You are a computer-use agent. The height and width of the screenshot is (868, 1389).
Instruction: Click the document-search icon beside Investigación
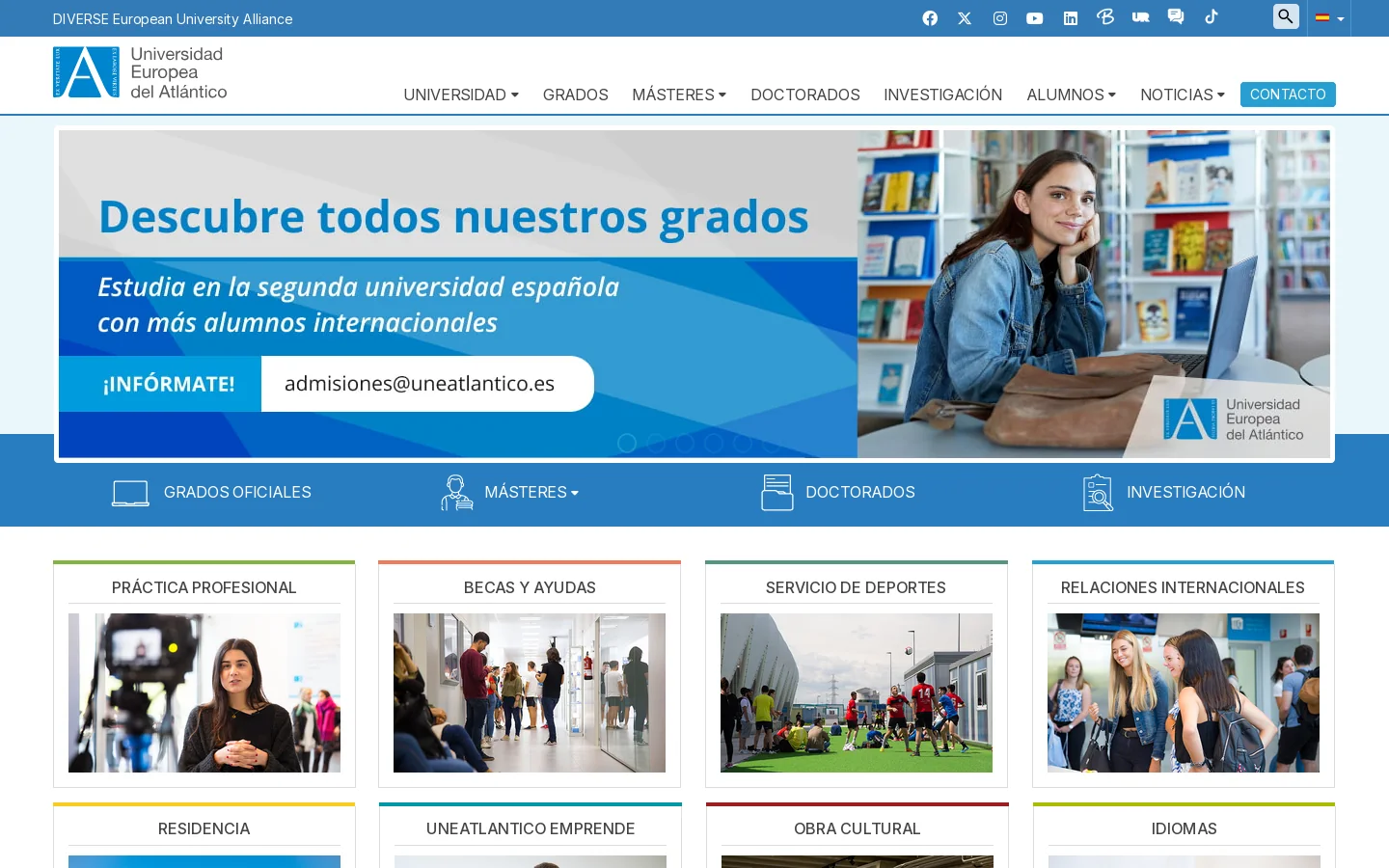[x=1098, y=493]
